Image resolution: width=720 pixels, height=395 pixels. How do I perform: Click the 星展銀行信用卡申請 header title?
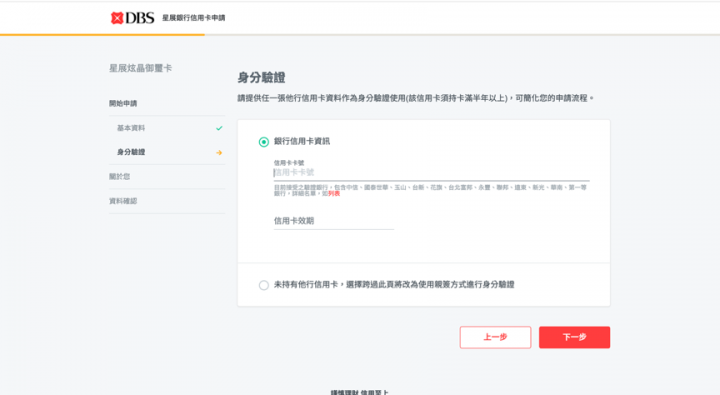pyautogui.click(x=194, y=18)
